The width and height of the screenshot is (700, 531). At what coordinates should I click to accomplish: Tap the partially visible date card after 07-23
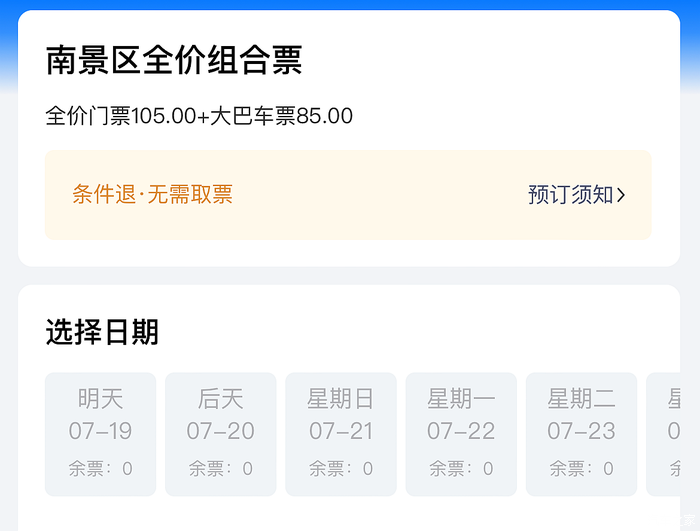[x=673, y=434]
